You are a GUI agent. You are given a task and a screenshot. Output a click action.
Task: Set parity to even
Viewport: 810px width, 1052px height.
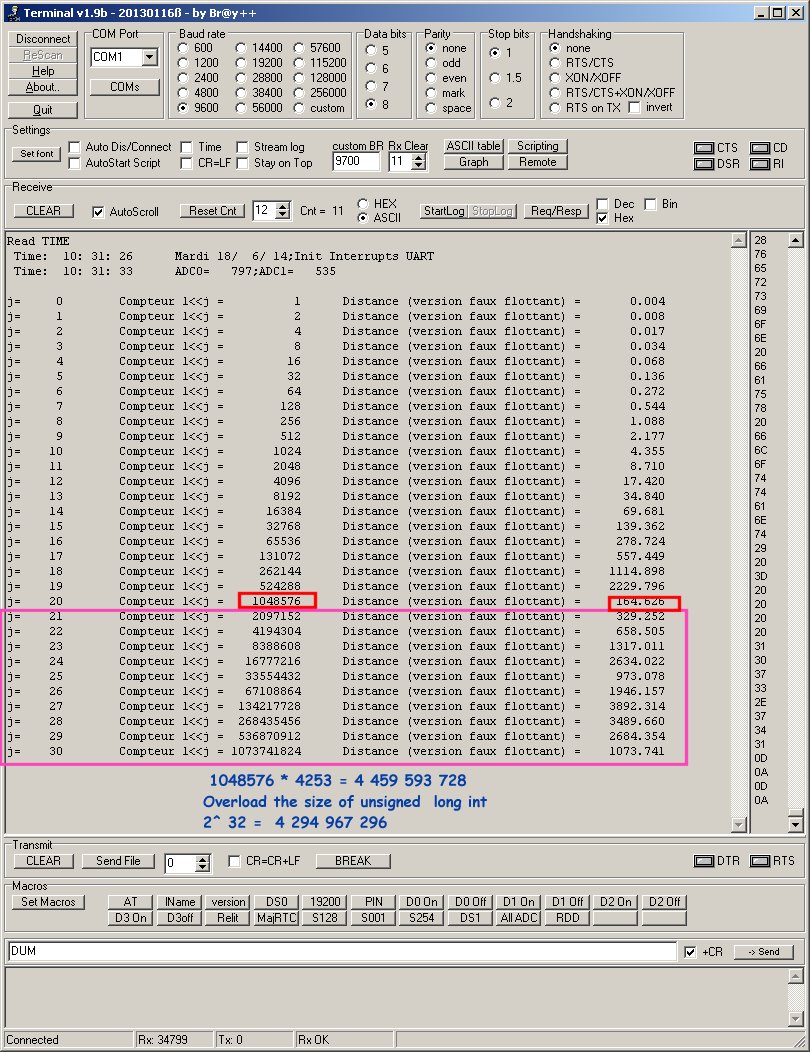tap(431, 78)
